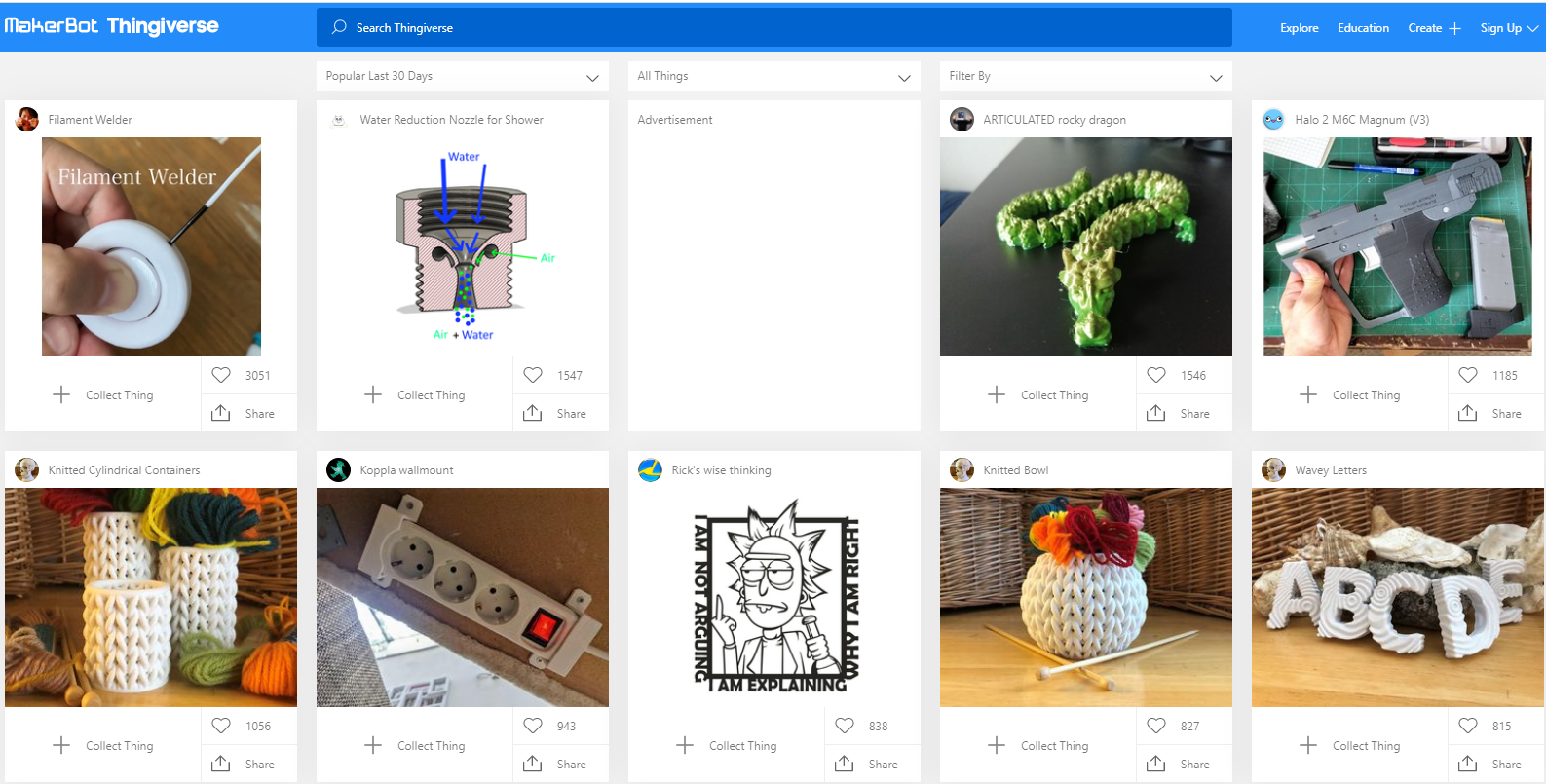Open the Explore menu

(x=1299, y=28)
